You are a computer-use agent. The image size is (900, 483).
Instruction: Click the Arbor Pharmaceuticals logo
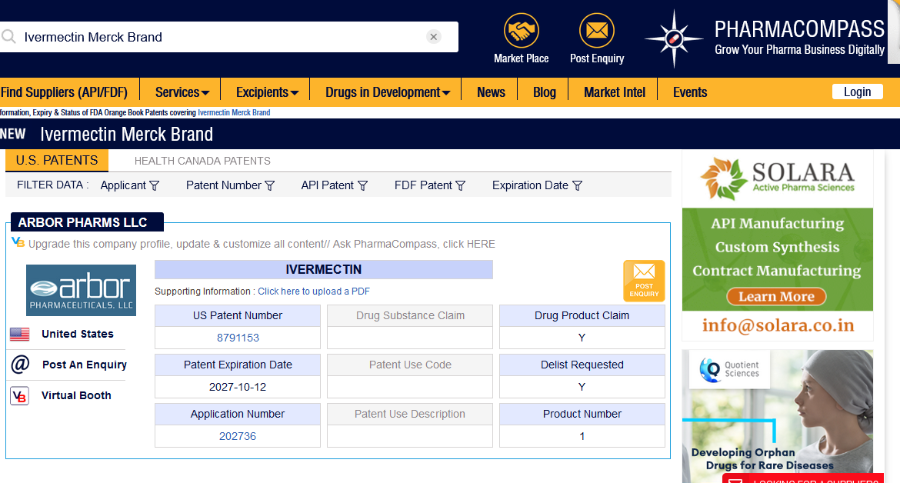coord(81,290)
